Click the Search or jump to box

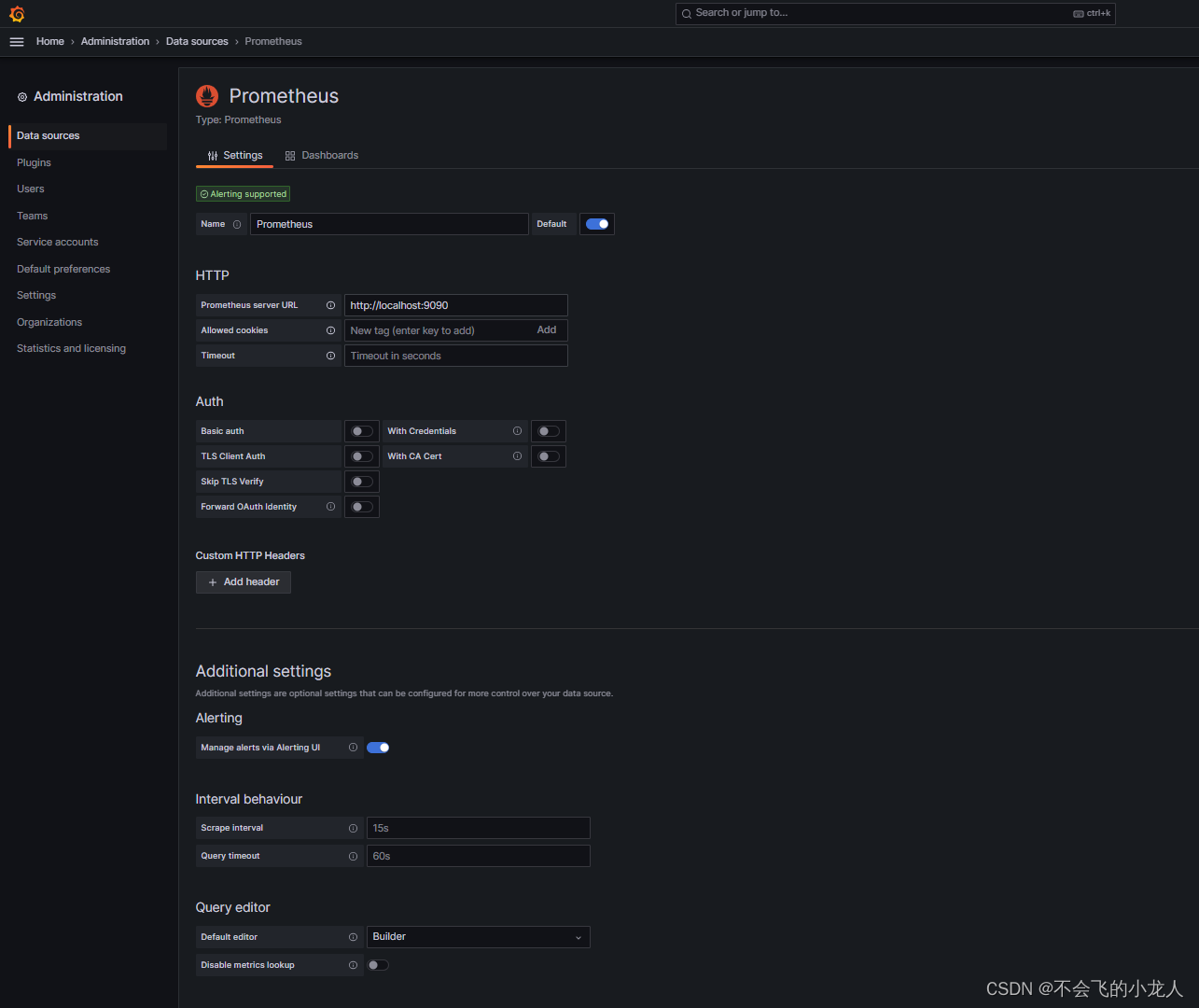[x=896, y=14]
